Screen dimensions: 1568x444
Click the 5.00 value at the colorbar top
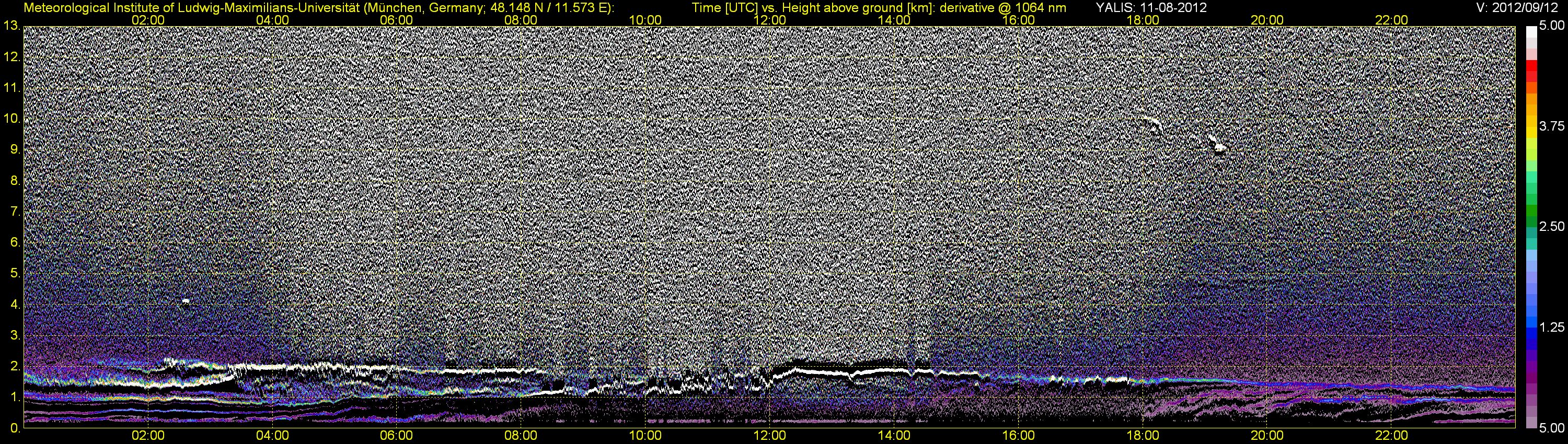tap(1552, 26)
